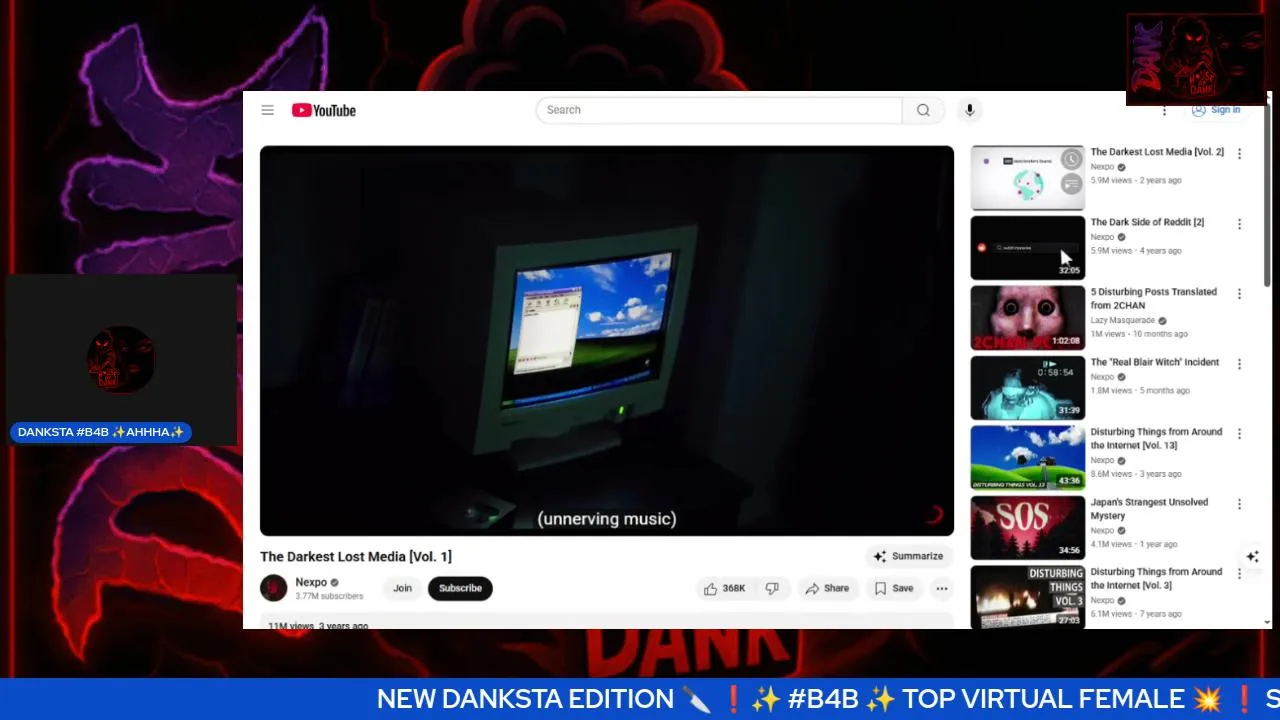Click the DANKSTA avatar in left panel
This screenshot has height=720, width=1280.
[121, 359]
